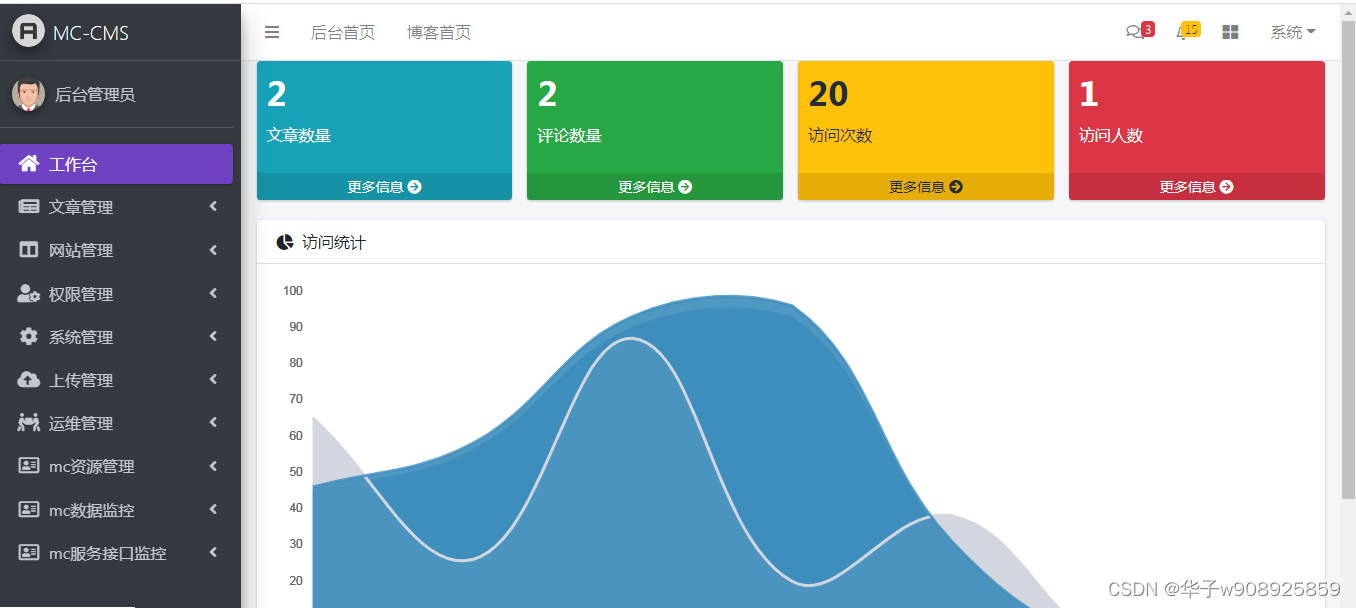Click the arrow icon on 访问次数 card footer
The image size is (1356, 608).
(956, 187)
